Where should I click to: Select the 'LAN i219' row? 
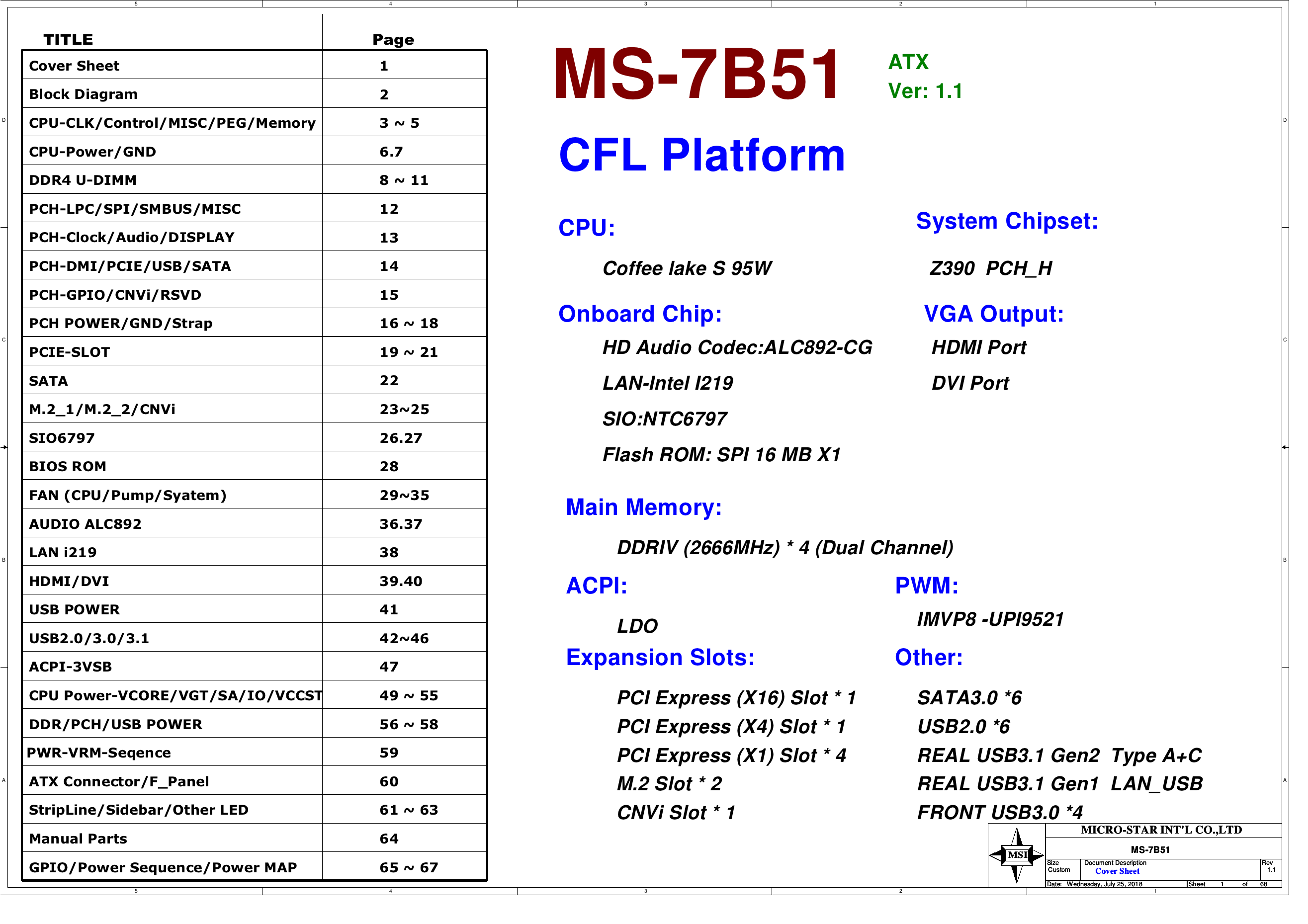click(63, 553)
